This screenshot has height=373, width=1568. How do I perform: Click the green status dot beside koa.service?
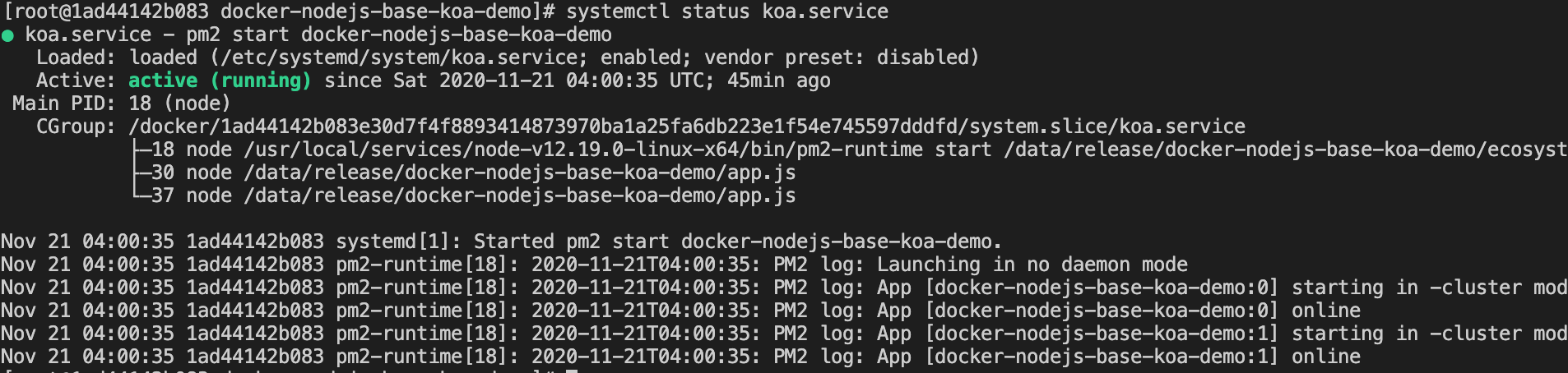click(x=7, y=35)
